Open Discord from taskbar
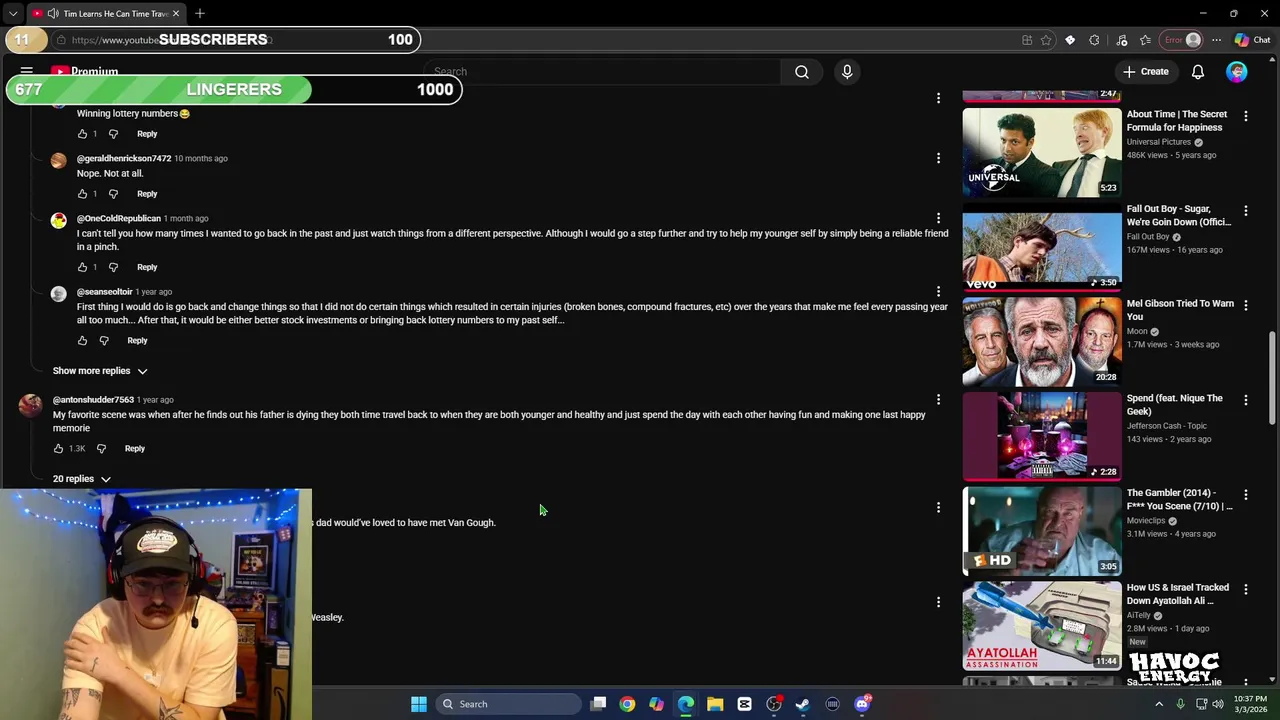1280x720 pixels. pyautogui.click(x=862, y=704)
